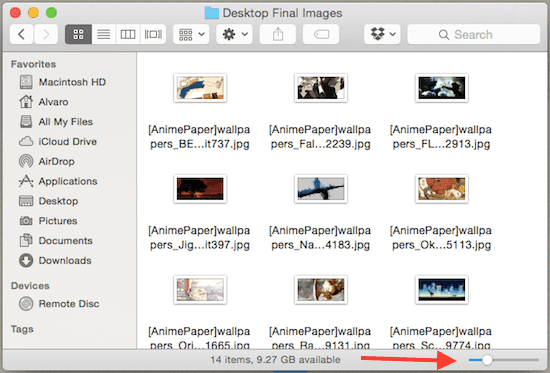The image size is (550, 373).
Task: Click the iCloud Drive cloud icon
Action: (26, 142)
